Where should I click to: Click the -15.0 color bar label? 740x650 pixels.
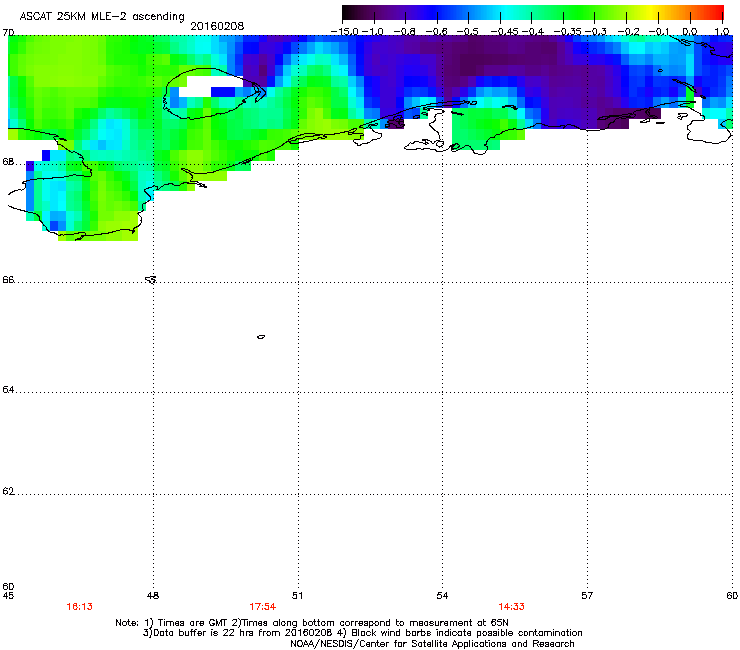click(x=344, y=32)
